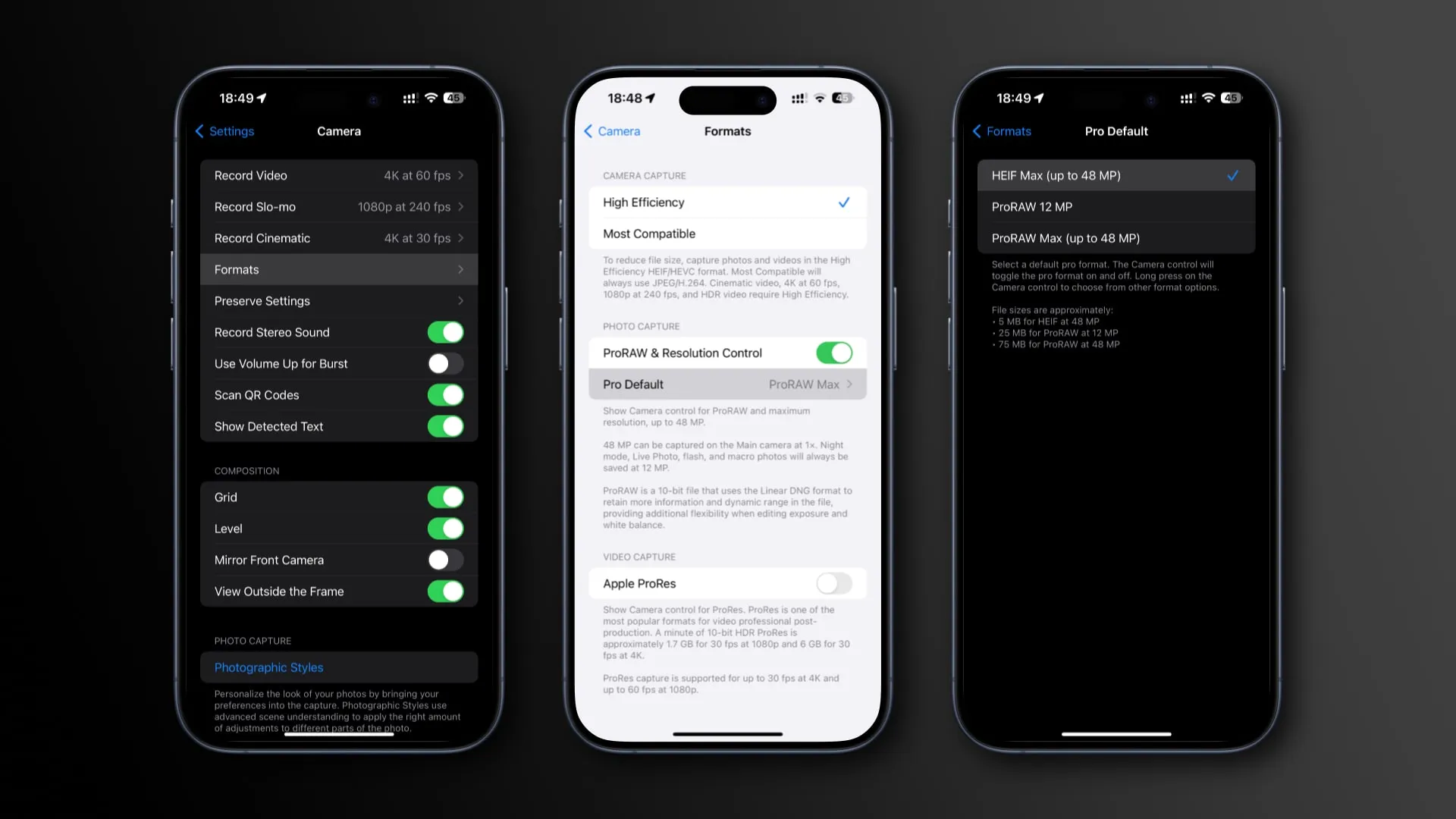
Task: Open Pro Default format selection
Action: 727,384
